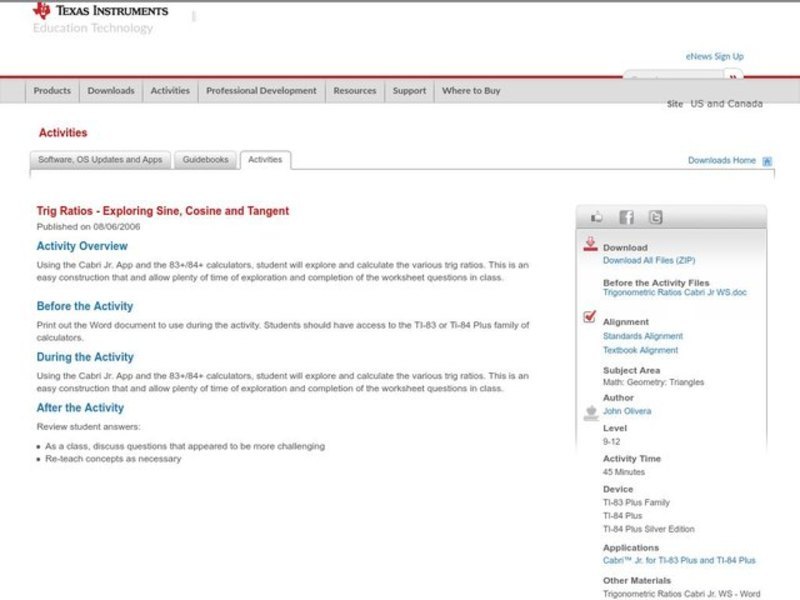Click the Texas Instruments logo
The height and width of the screenshot is (600, 800).
coord(100,12)
